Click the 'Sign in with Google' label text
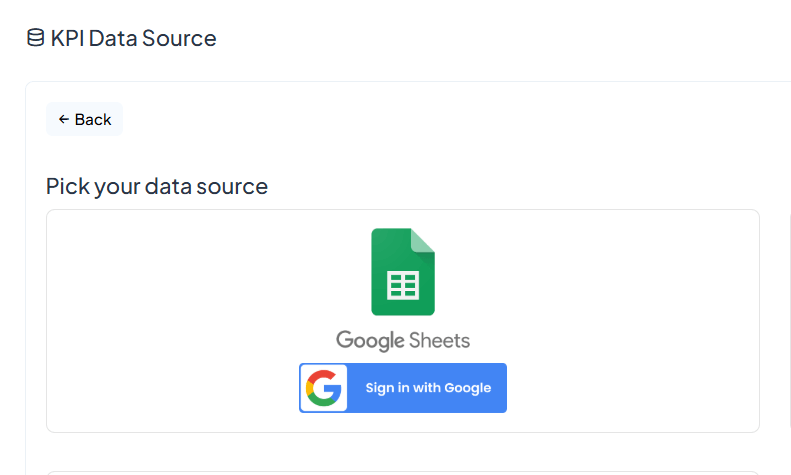This screenshot has height=475, width=791. (x=428, y=388)
